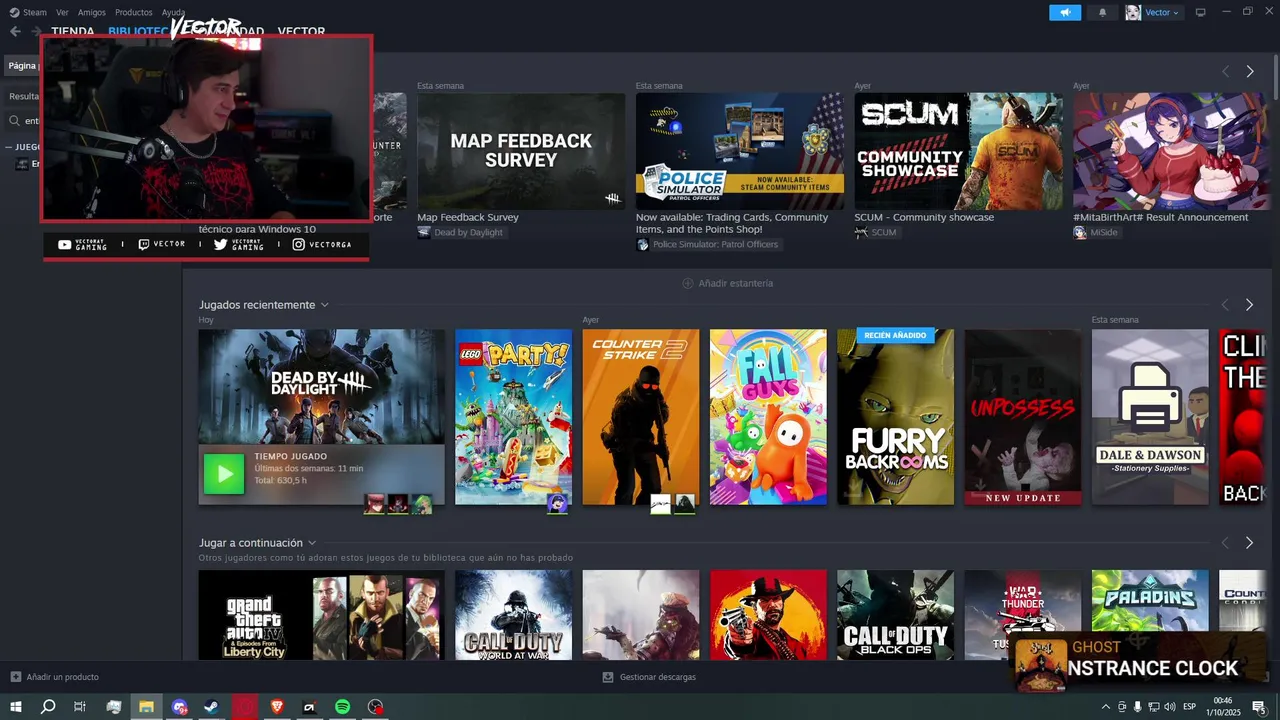Screen dimensions: 1280x720
Task: Open the Productos menu
Action: click(x=134, y=12)
